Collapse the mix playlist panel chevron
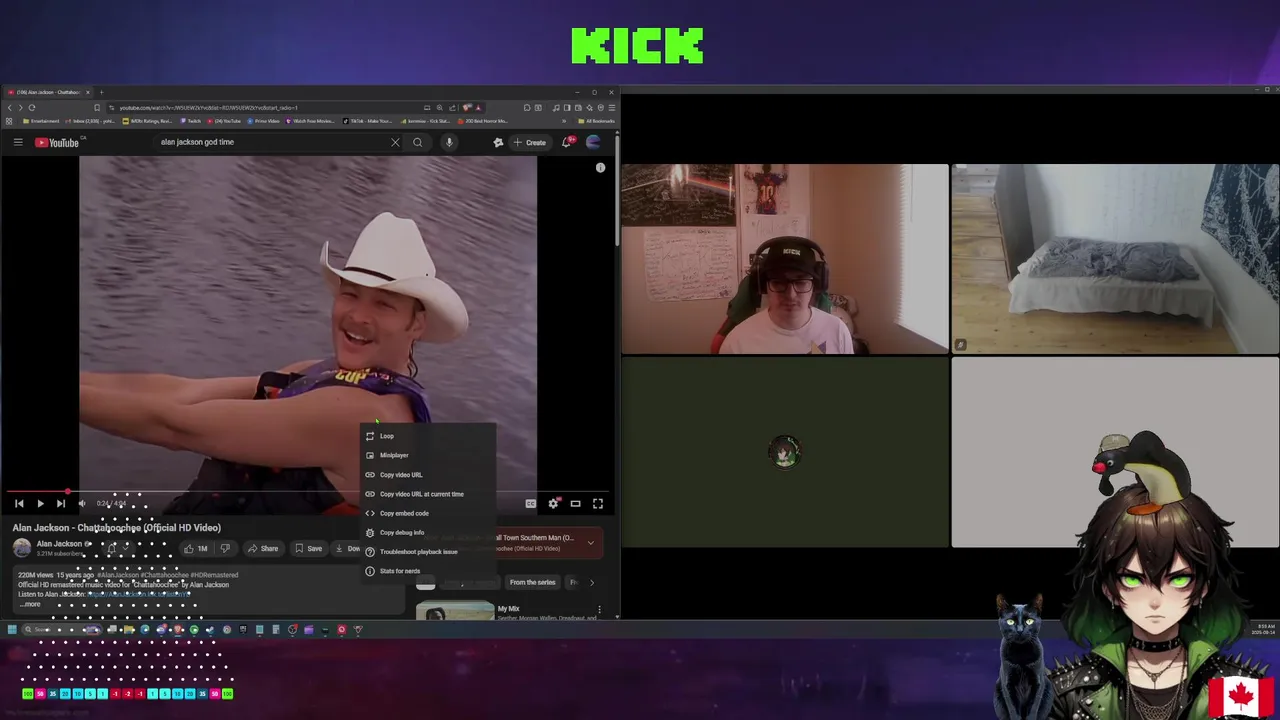1280x720 pixels. tap(591, 542)
